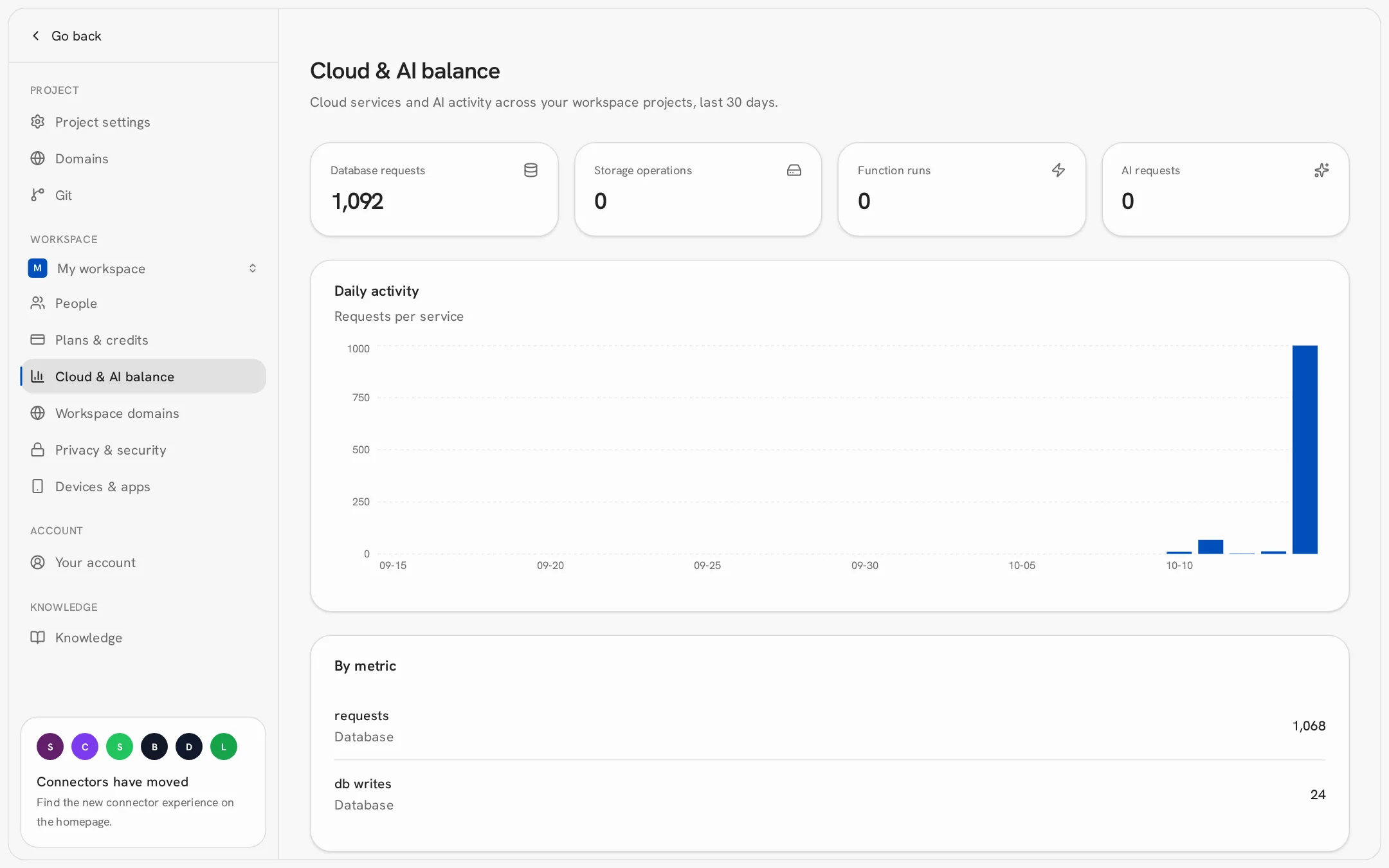
Task: Go to Domains in sidebar
Action: [143, 158]
